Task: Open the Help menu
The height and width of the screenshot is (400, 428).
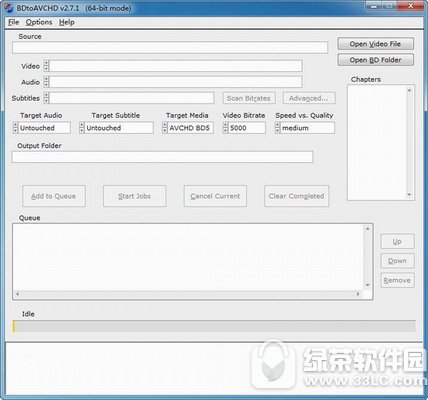Action: pos(67,22)
